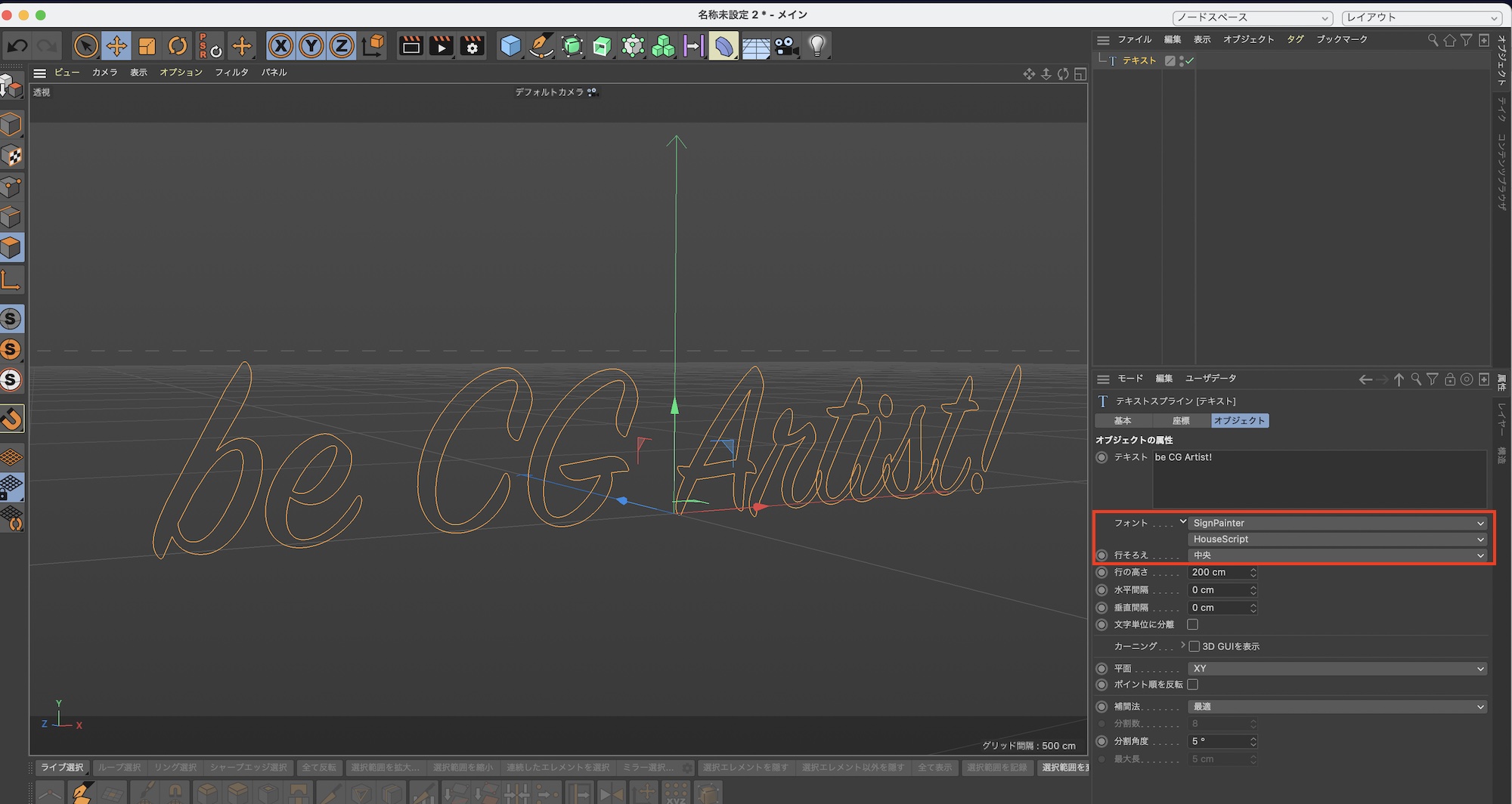
Task: Click the Undo arrow icon
Action: tap(17, 46)
